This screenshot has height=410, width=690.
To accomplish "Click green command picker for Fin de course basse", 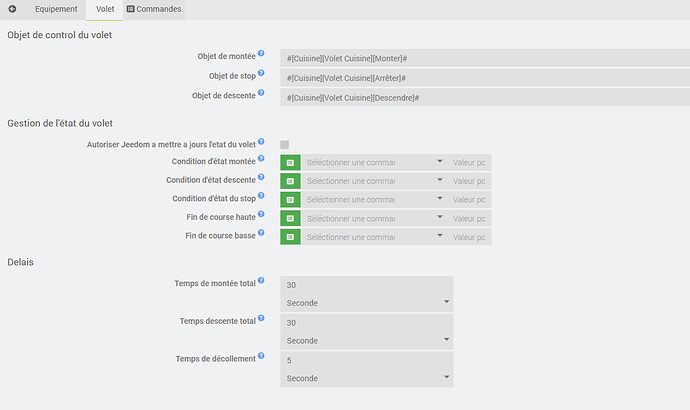I will click(290, 237).
